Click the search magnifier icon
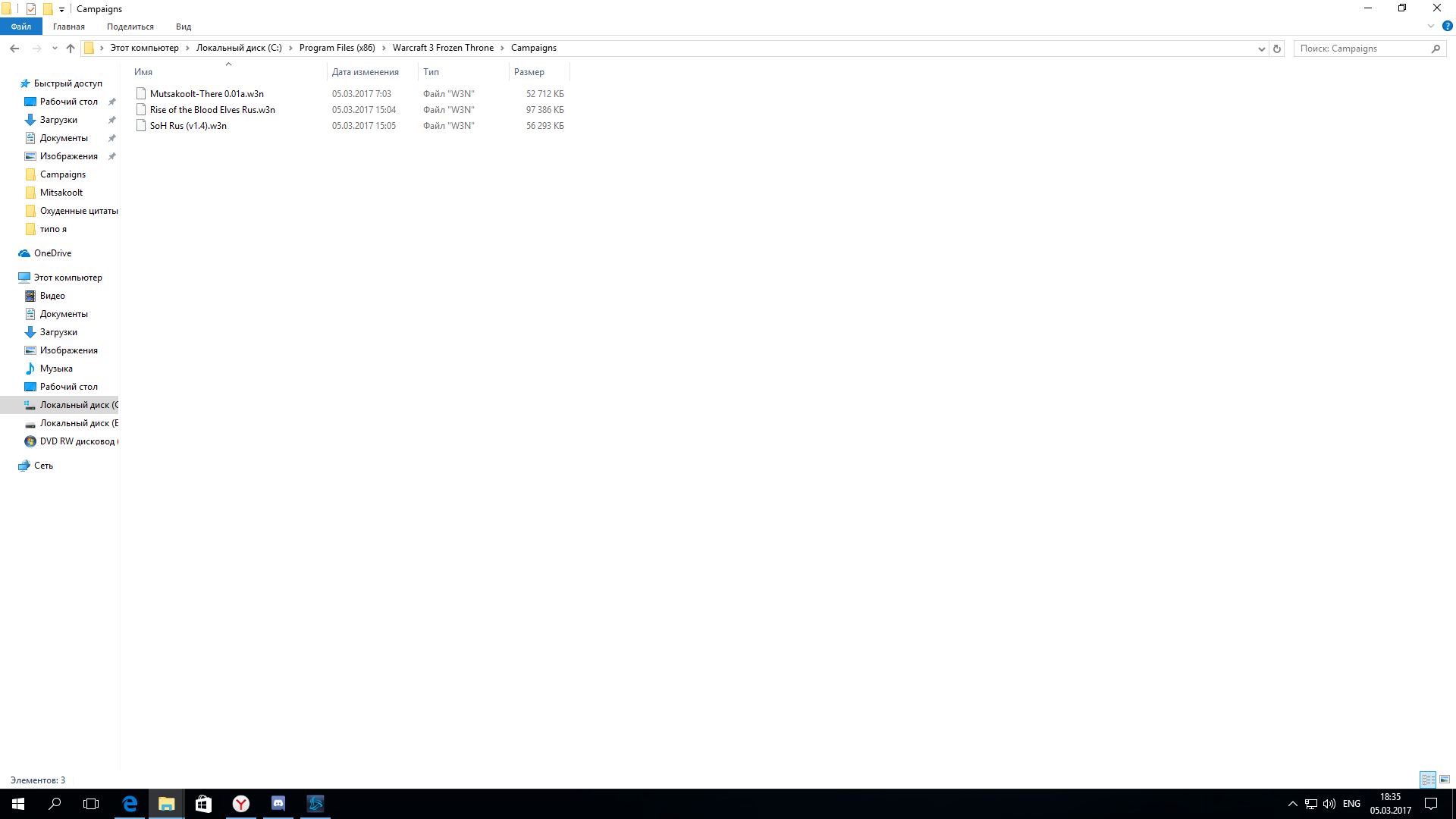This screenshot has width=1456, height=819. [x=1436, y=49]
